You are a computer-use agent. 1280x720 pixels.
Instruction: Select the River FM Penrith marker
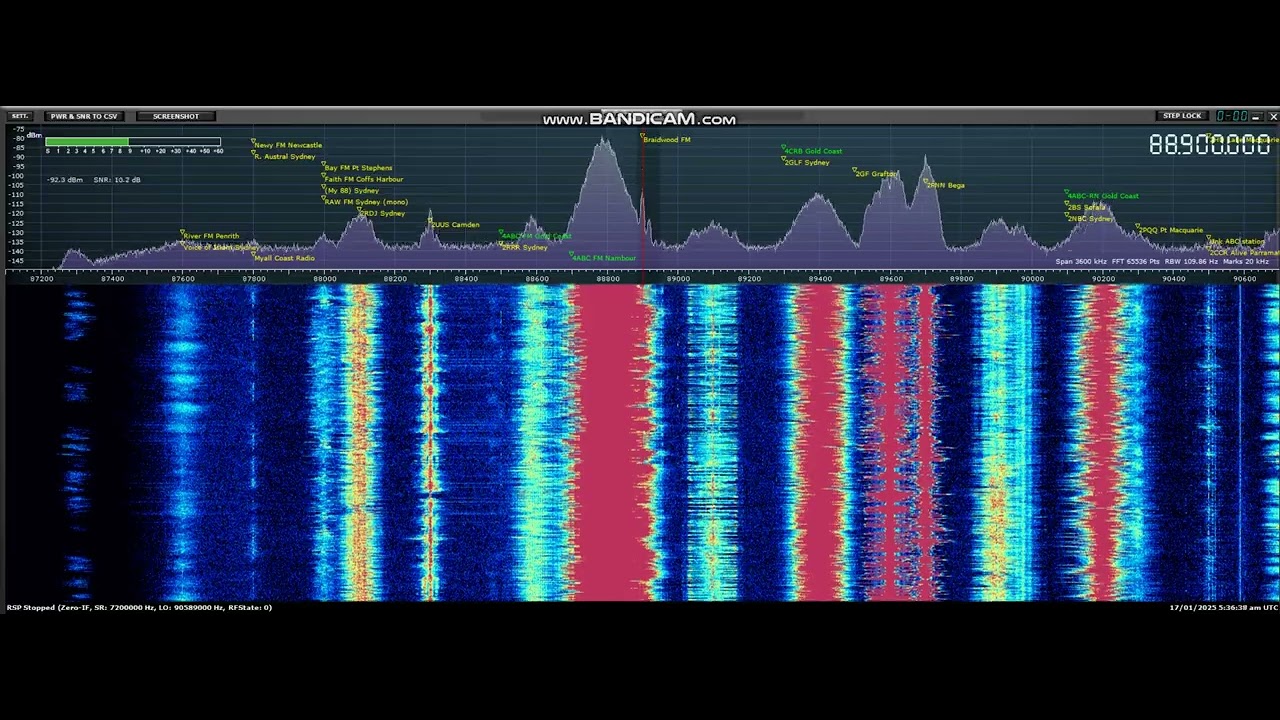coord(211,236)
